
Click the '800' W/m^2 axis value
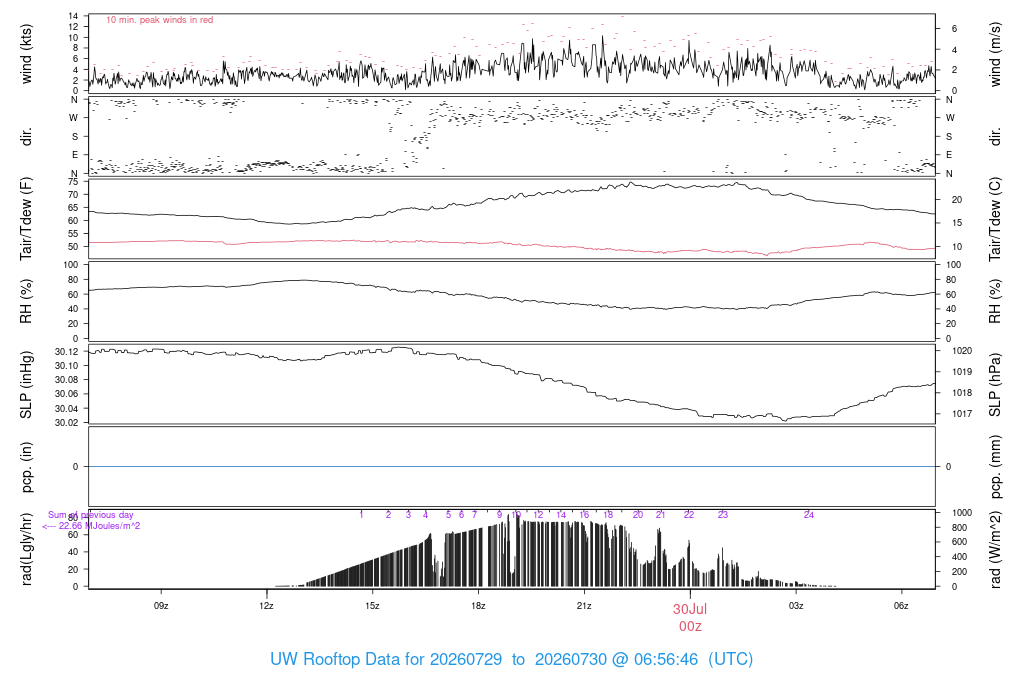(x=959, y=528)
